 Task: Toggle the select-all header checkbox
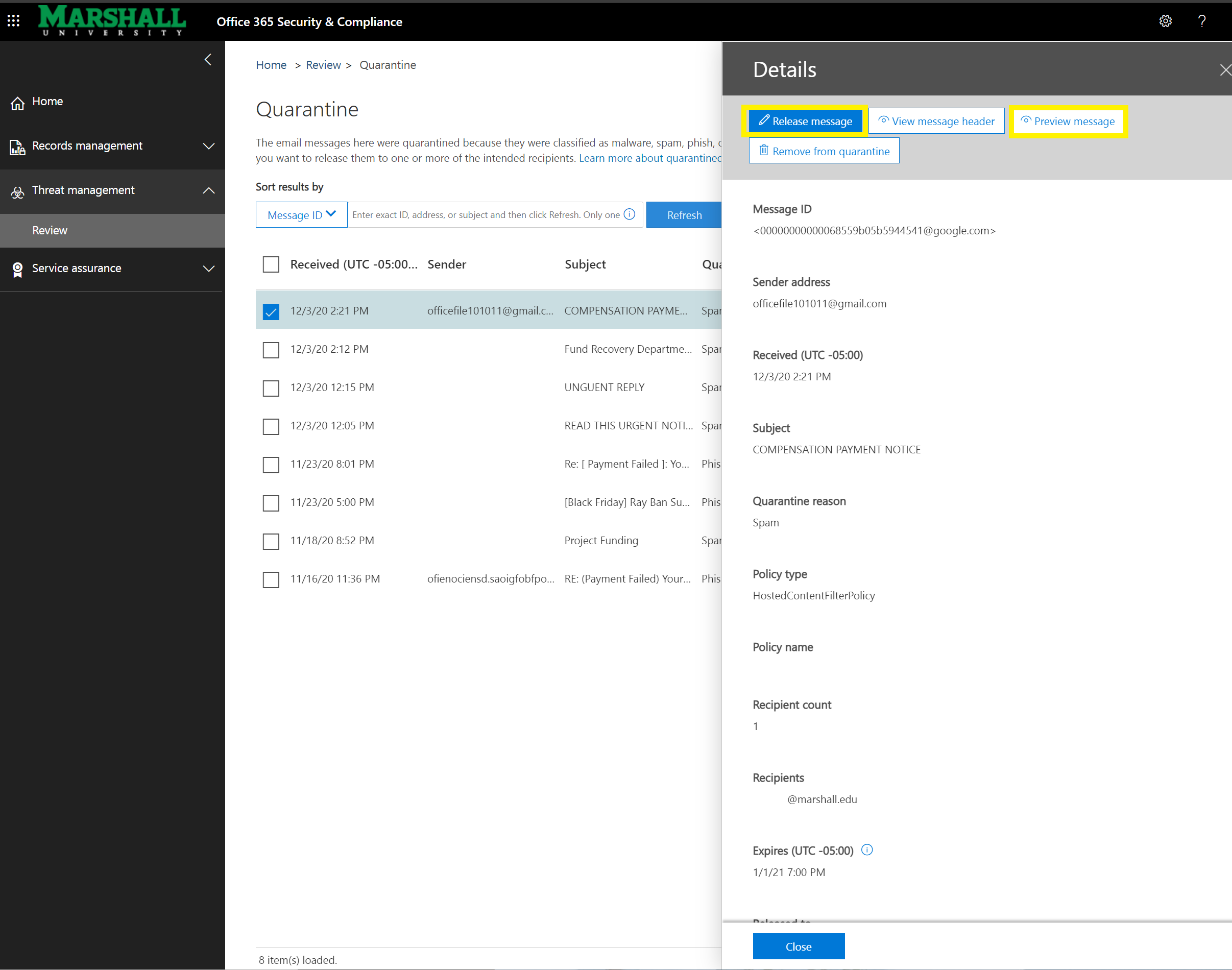click(x=271, y=264)
